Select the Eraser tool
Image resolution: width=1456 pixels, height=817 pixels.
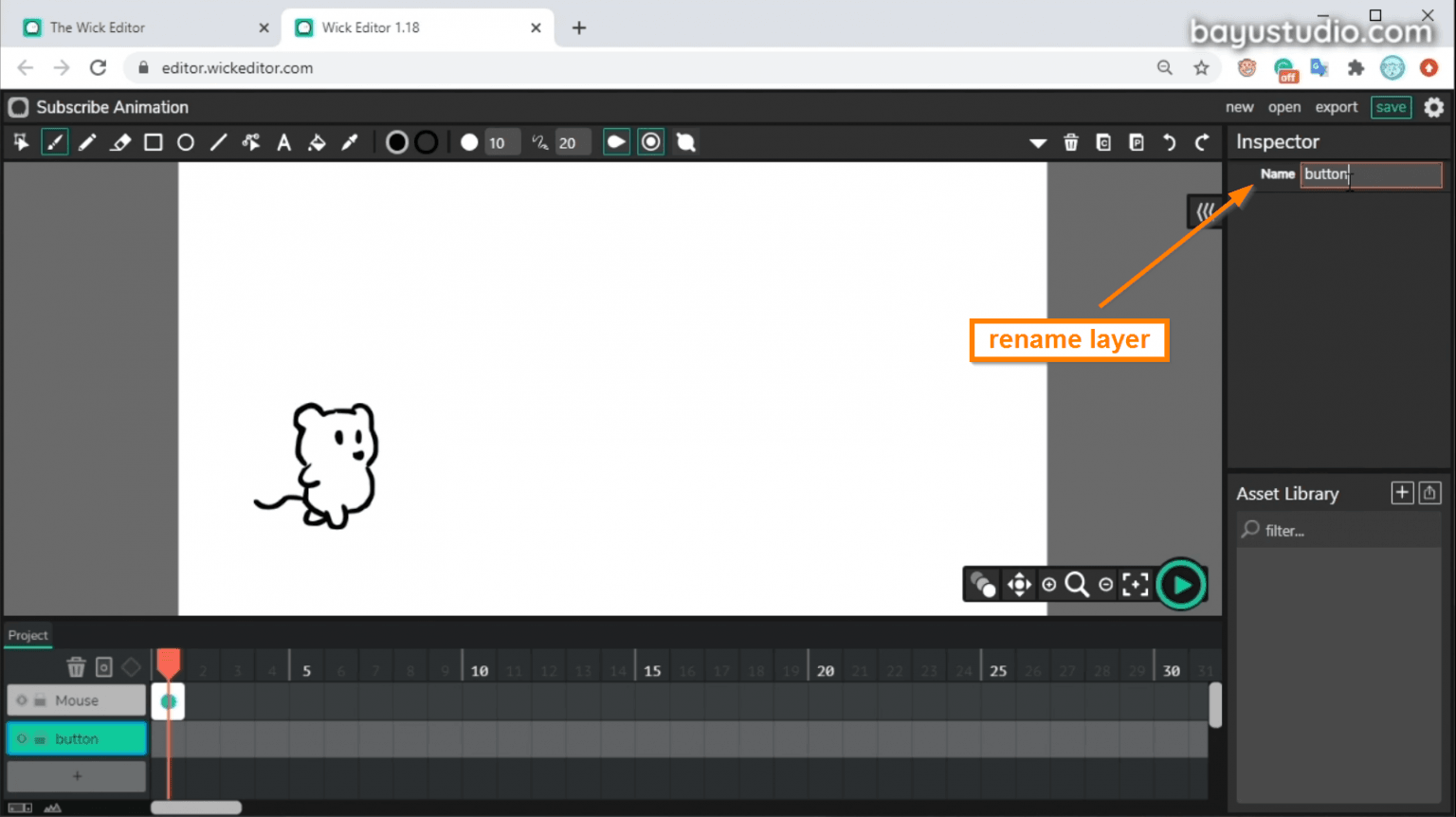click(120, 142)
